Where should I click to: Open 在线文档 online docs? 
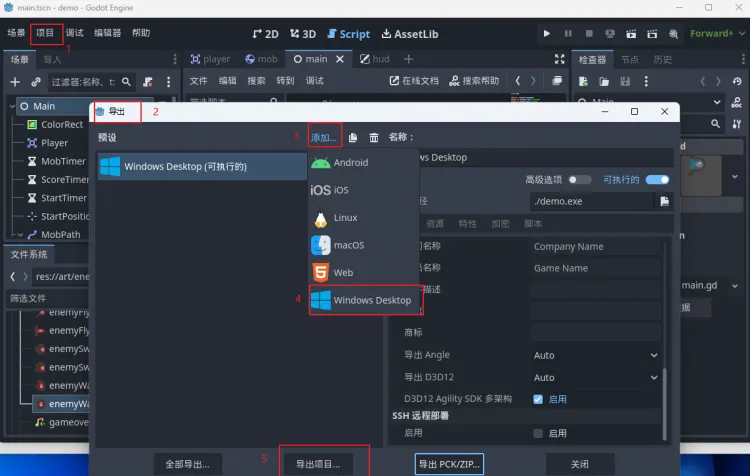(414, 81)
